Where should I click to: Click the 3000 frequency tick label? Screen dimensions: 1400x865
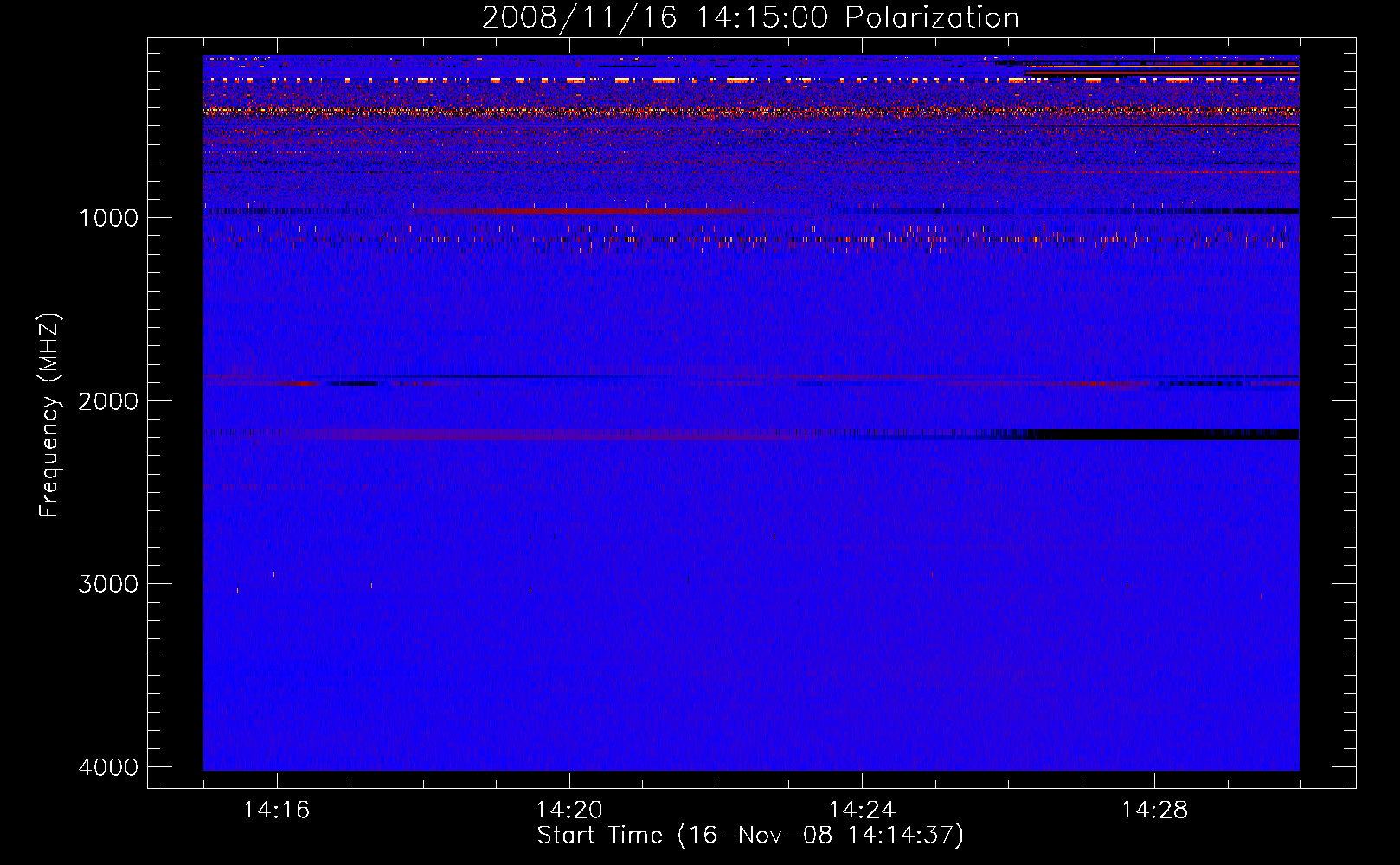coord(108,584)
